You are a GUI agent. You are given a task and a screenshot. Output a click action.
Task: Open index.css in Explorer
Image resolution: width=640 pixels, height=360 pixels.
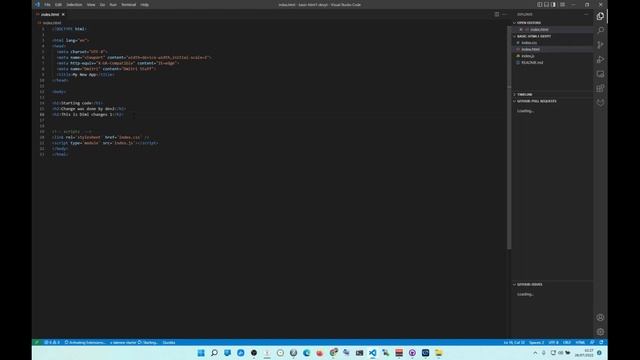529,43
